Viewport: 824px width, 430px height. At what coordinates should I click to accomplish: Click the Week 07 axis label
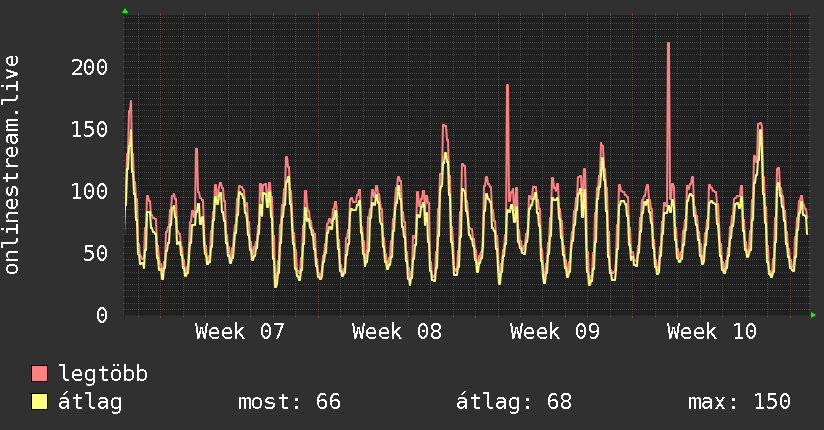(240, 332)
